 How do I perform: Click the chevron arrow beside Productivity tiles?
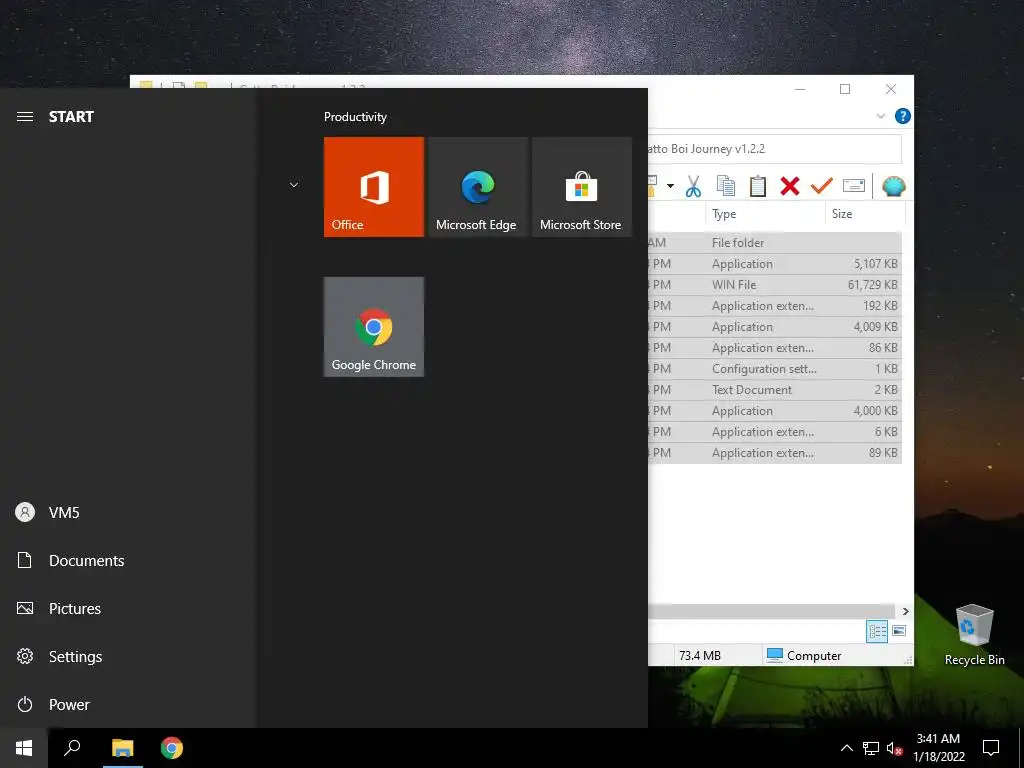pos(294,185)
